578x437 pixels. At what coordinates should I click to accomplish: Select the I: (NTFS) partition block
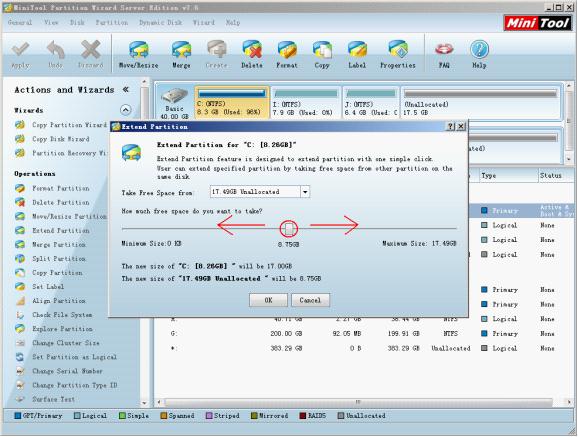coord(306,103)
